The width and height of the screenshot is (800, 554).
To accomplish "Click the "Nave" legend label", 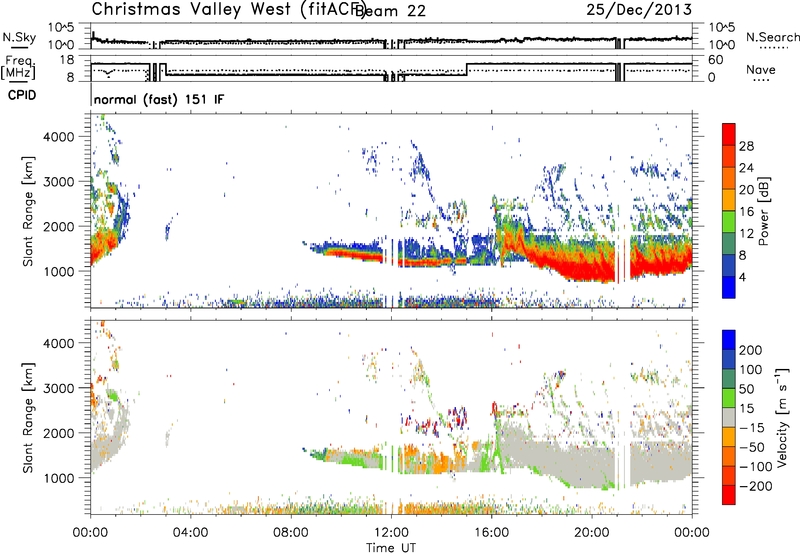I will 760,69.
